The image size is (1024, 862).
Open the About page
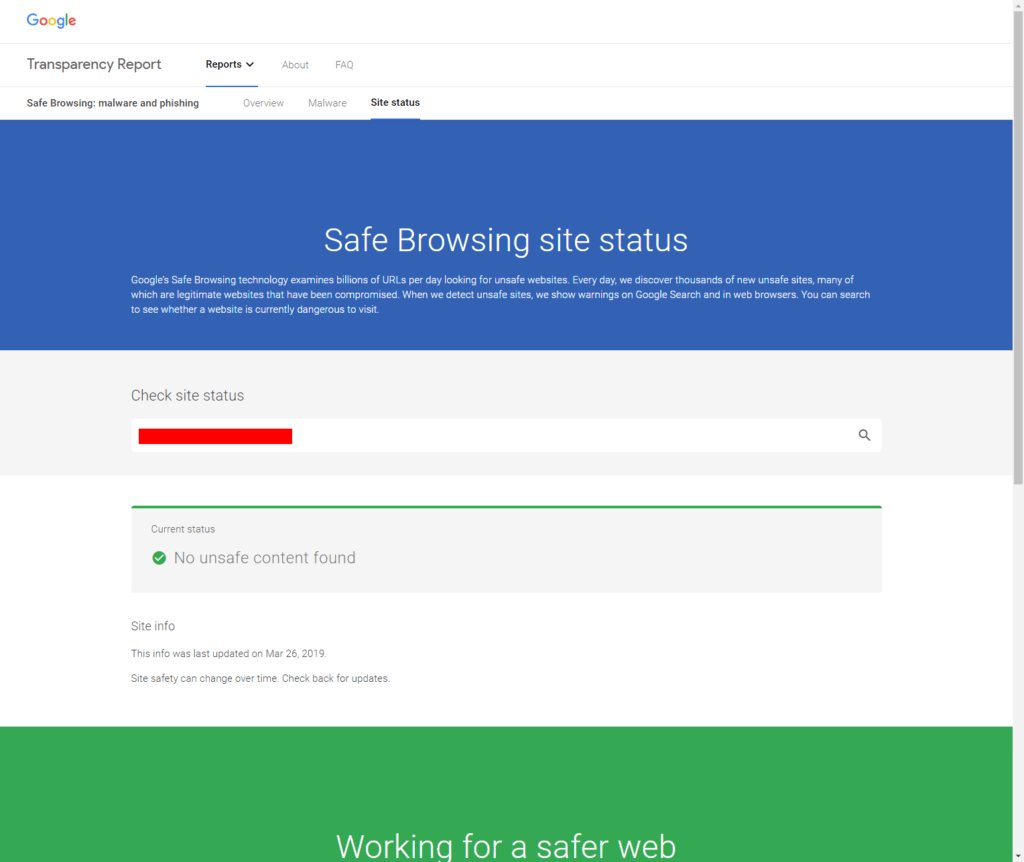pyautogui.click(x=295, y=65)
